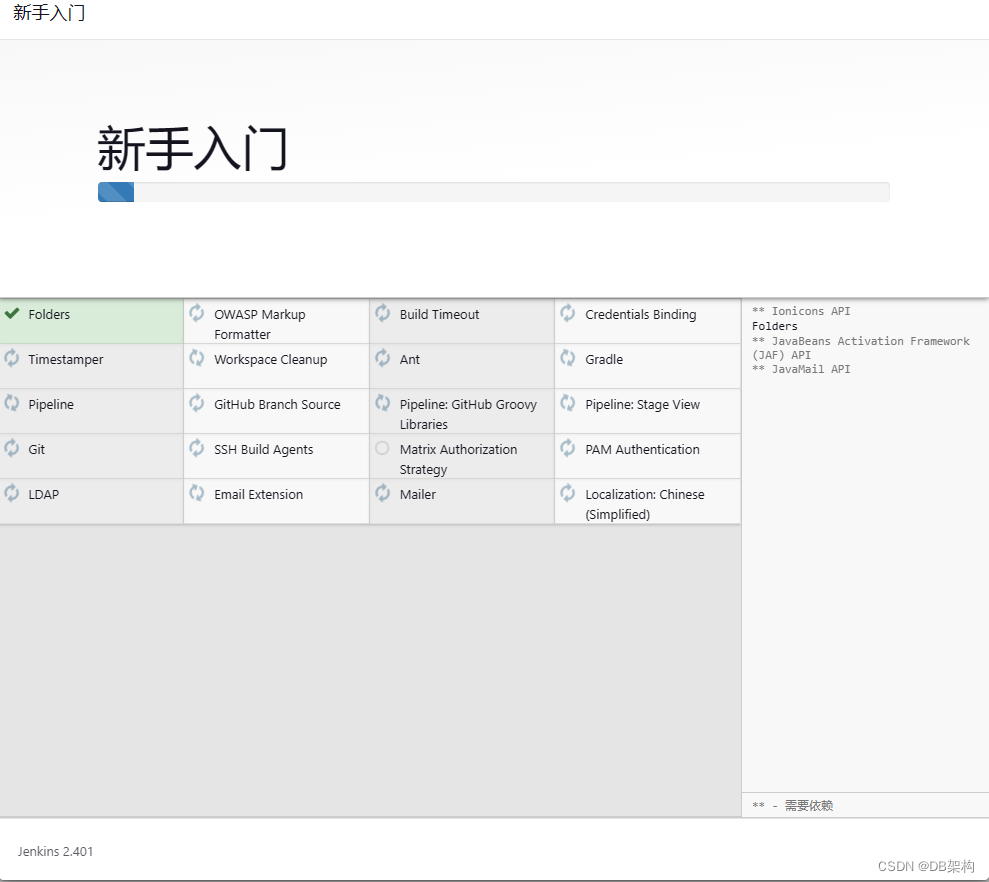Click the Mailer plugin label
The width and height of the screenshot is (989, 882).
[x=418, y=495]
